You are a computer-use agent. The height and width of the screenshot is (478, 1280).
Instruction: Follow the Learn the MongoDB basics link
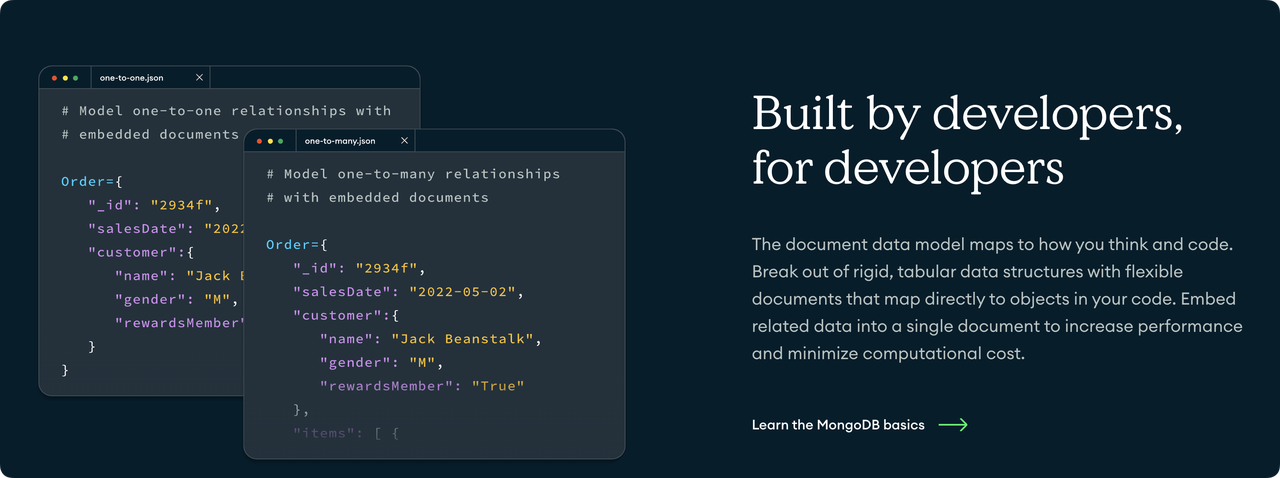click(x=859, y=425)
